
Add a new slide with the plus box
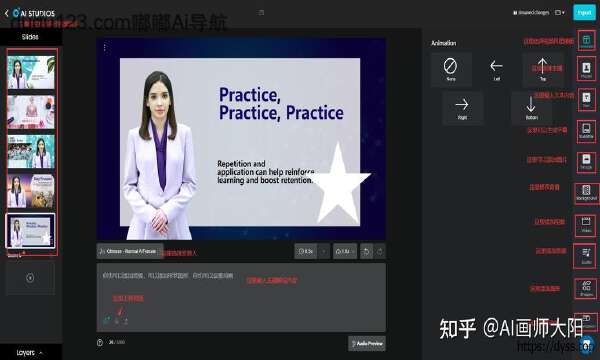pos(30,278)
